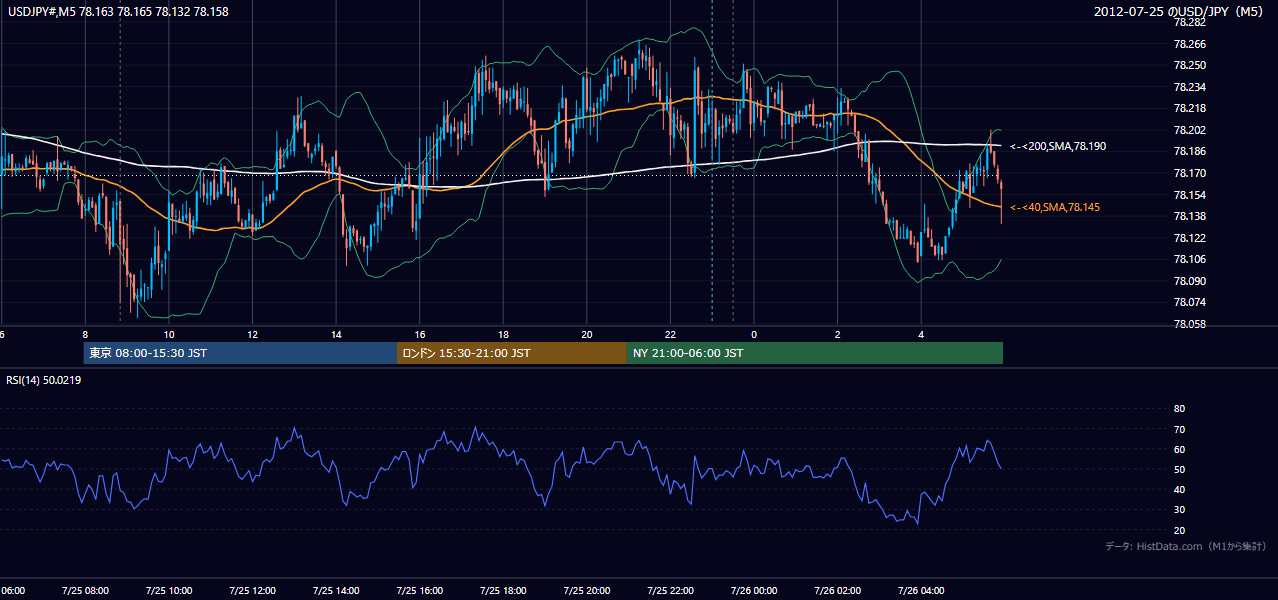Click hour label 2 under price chart
1278x600 pixels.
(838, 335)
